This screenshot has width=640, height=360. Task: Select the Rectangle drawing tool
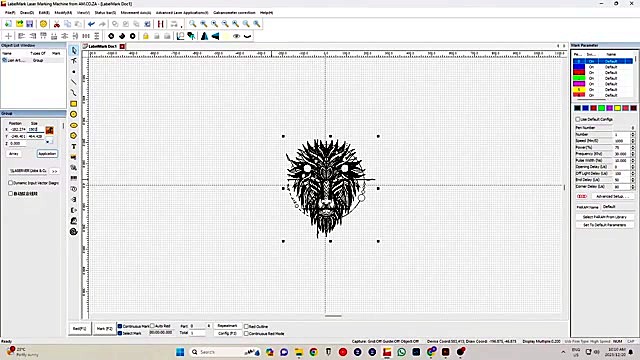[x=74, y=104]
